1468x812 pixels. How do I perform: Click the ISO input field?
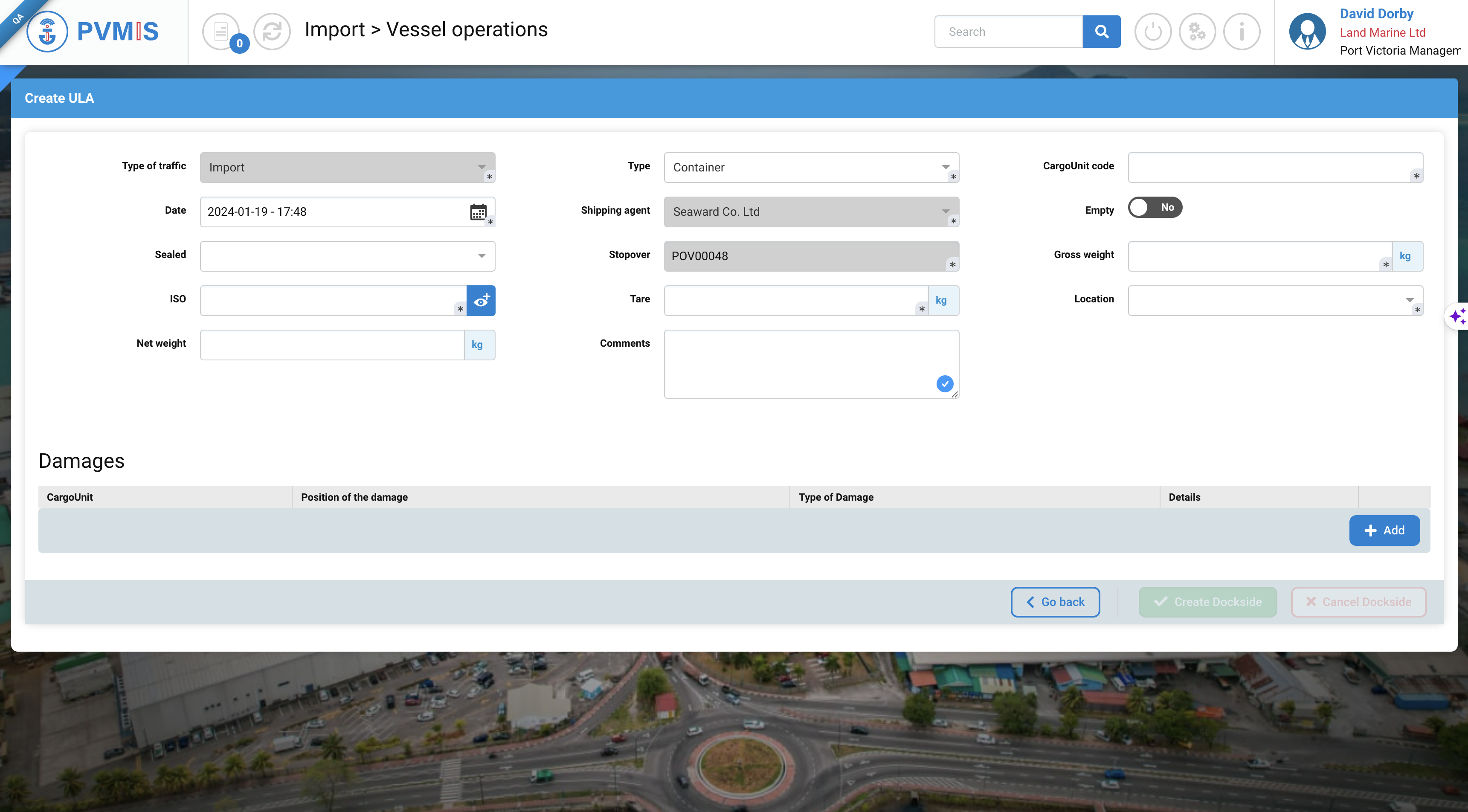[x=333, y=300]
